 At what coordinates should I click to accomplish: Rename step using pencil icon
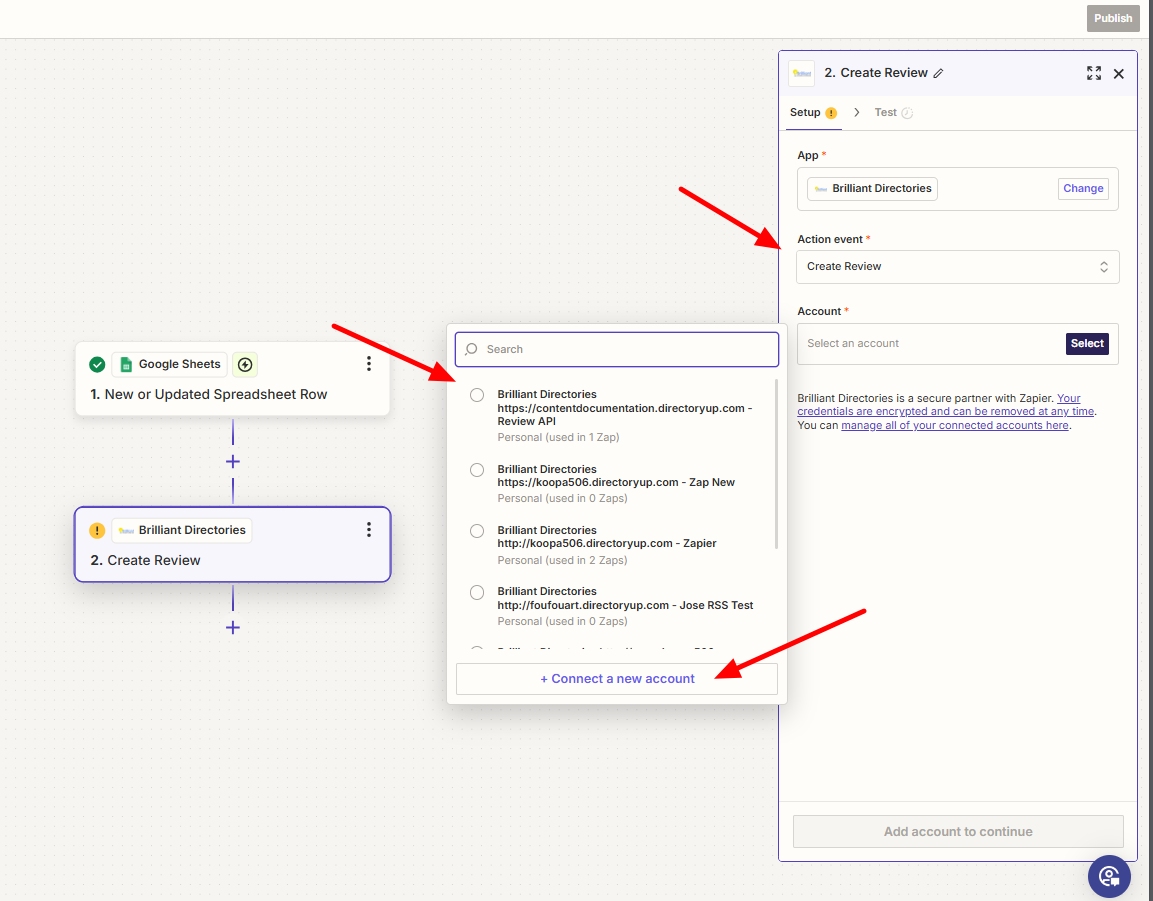click(938, 73)
